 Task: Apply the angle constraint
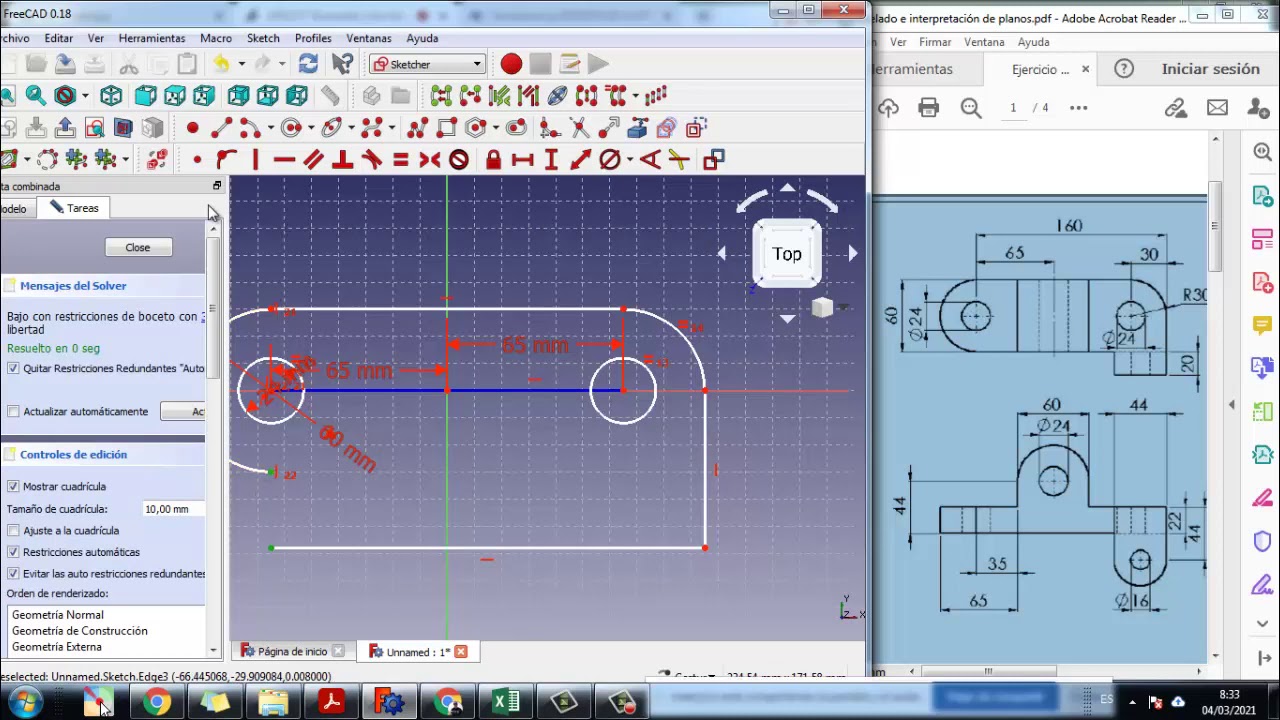point(649,159)
